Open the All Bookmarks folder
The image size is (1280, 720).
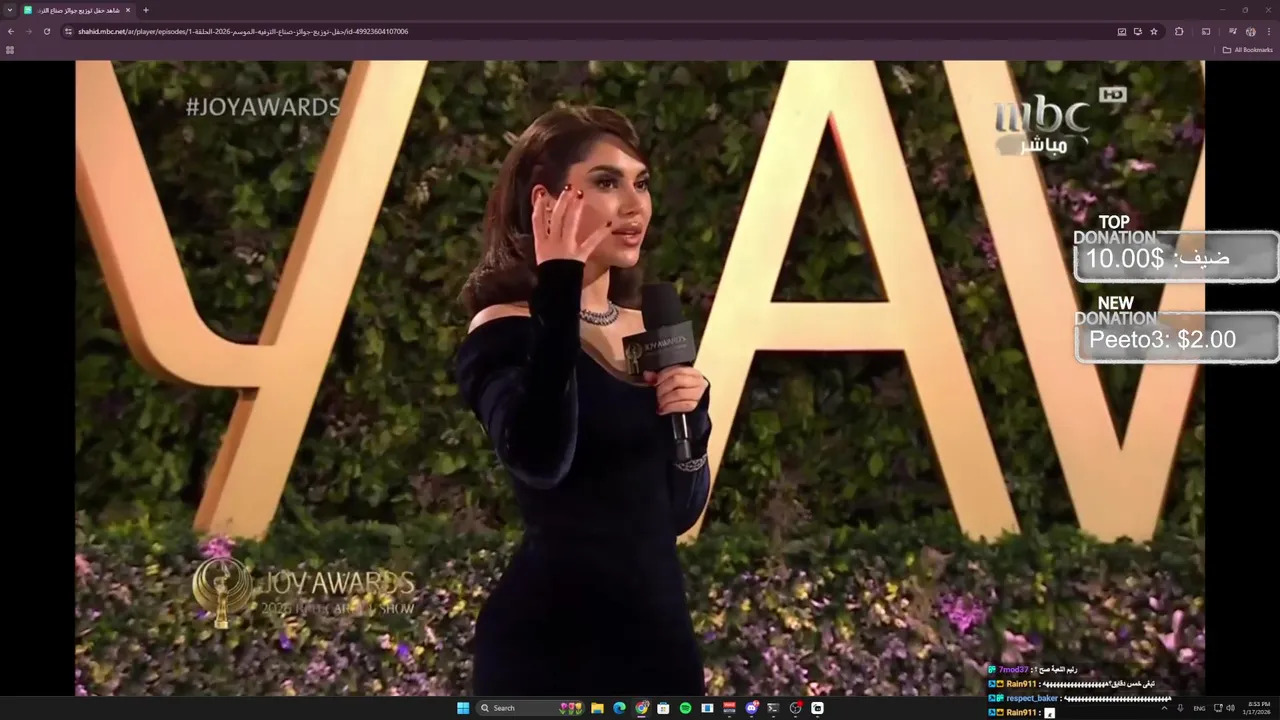1248,50
